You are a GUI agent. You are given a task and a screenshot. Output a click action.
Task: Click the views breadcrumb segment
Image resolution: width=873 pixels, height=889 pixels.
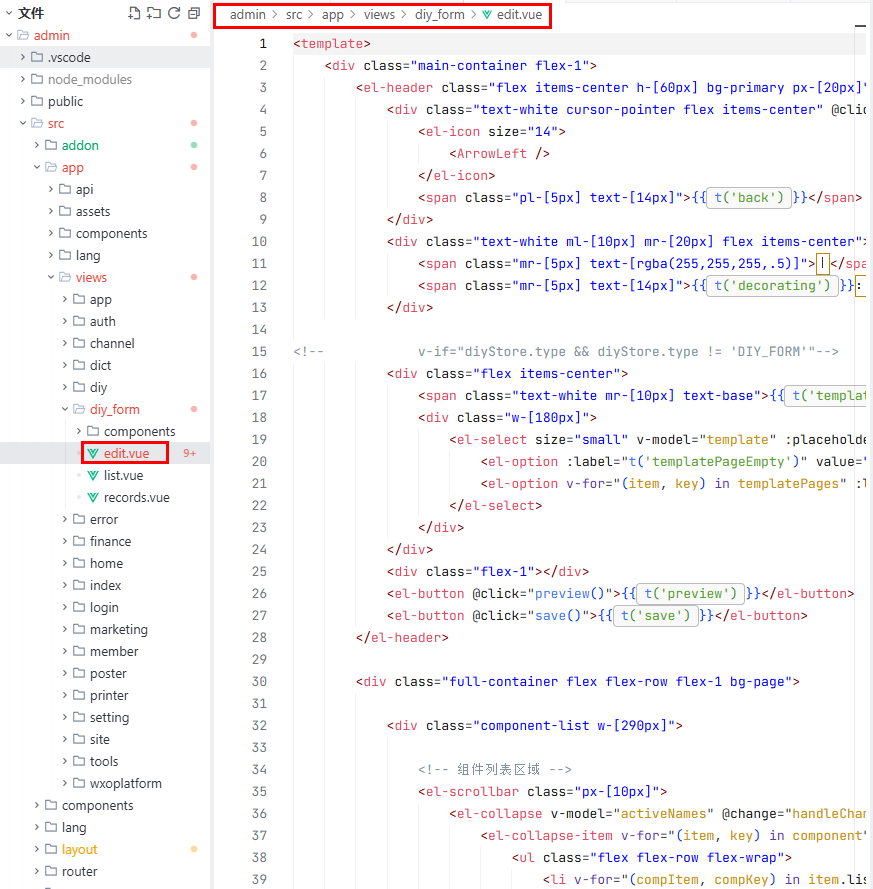pos(379,15)
